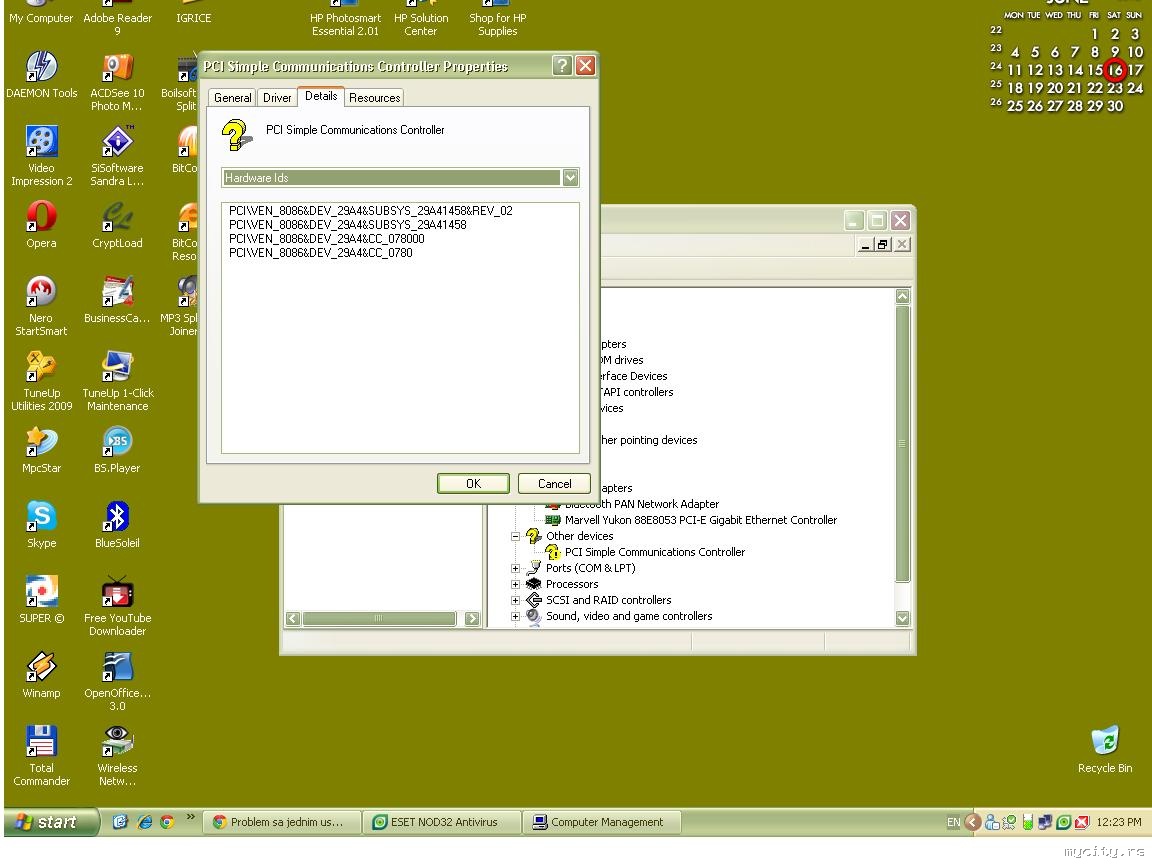1152x864 pixels.
Task: Switch to the General tab
Action: tap(232, 98)
